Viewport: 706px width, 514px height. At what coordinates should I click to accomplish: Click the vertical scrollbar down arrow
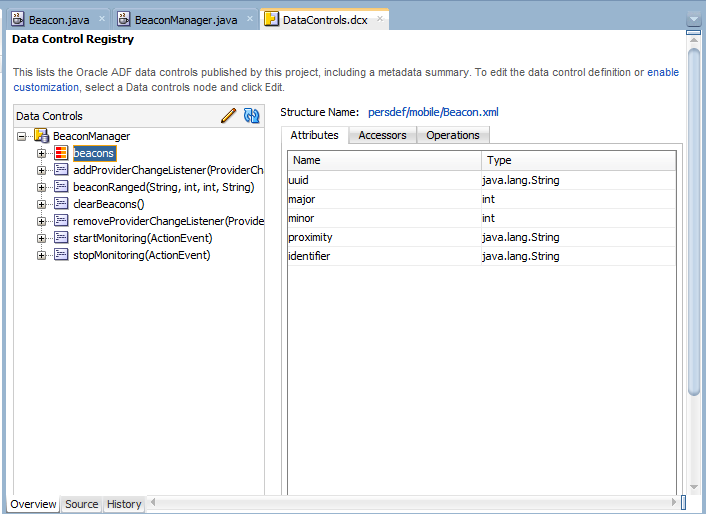(694, 487)
